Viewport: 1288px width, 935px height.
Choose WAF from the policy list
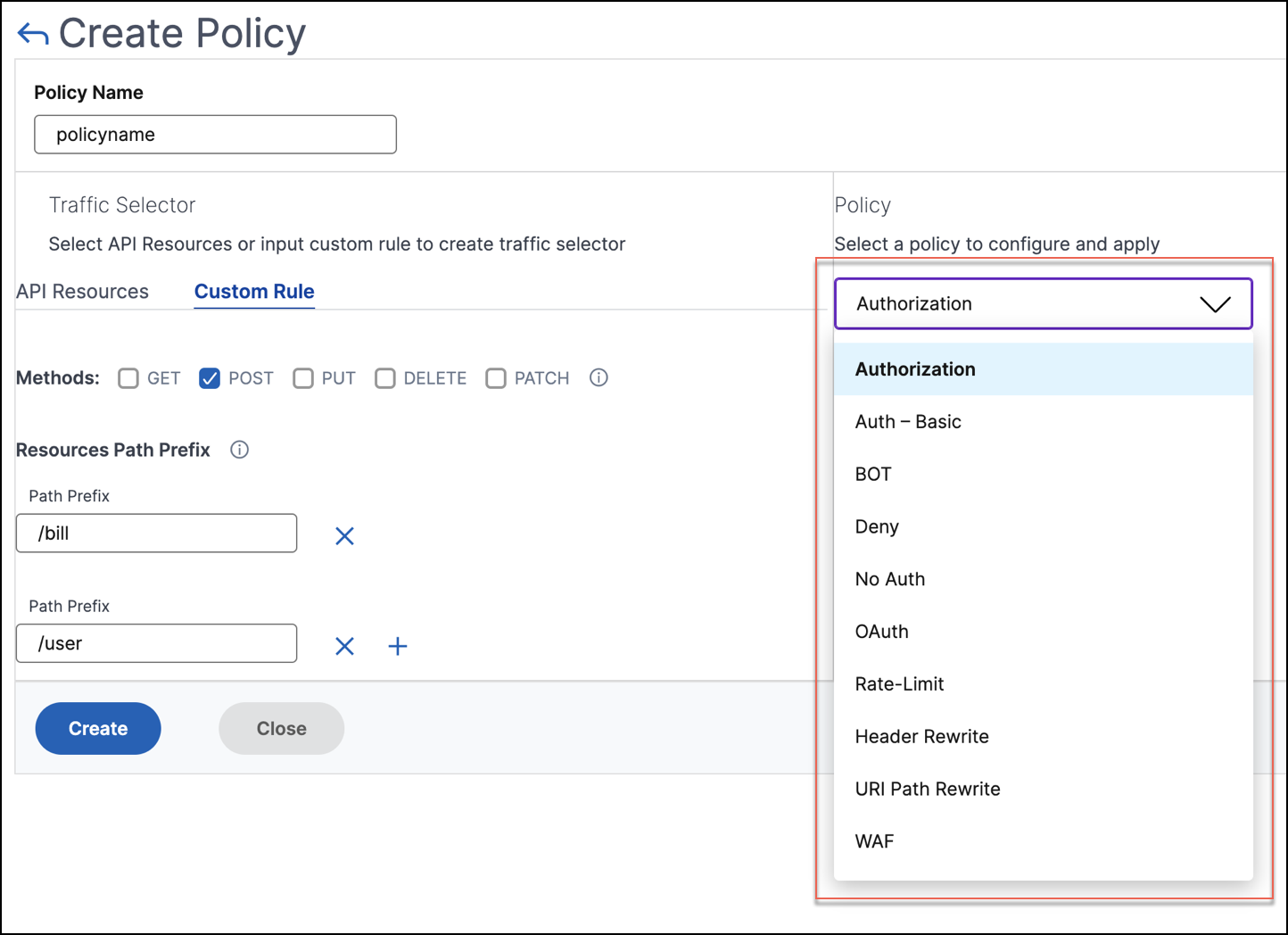click(x=1044, y=841)
